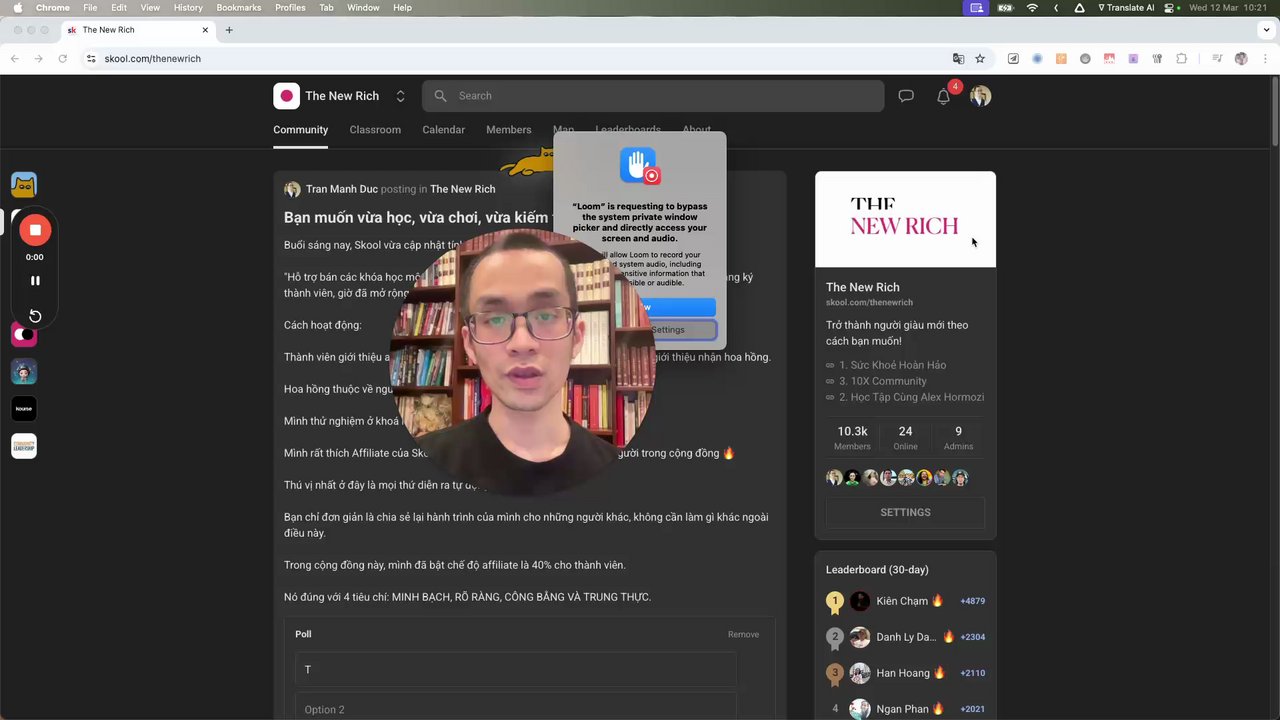1280x720 pixels.
Task: Open the kourse community icon
Action: (24, 408)
